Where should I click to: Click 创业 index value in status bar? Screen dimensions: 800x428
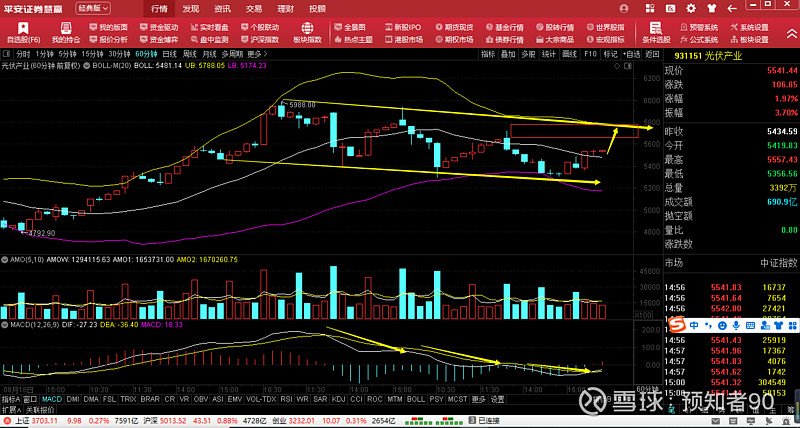pos(303,421)
